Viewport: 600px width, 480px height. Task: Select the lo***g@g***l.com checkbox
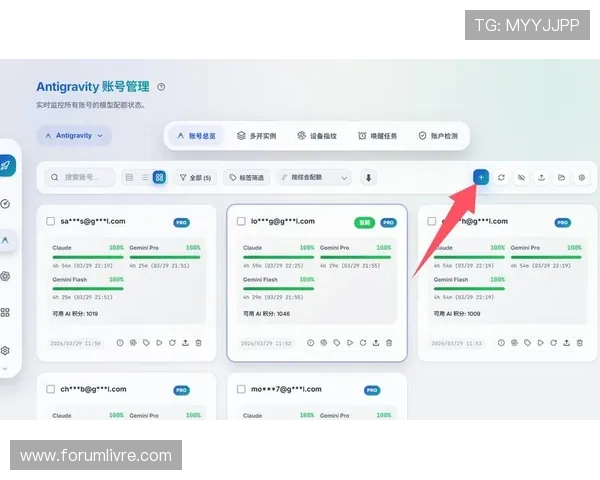click(241, 221)
